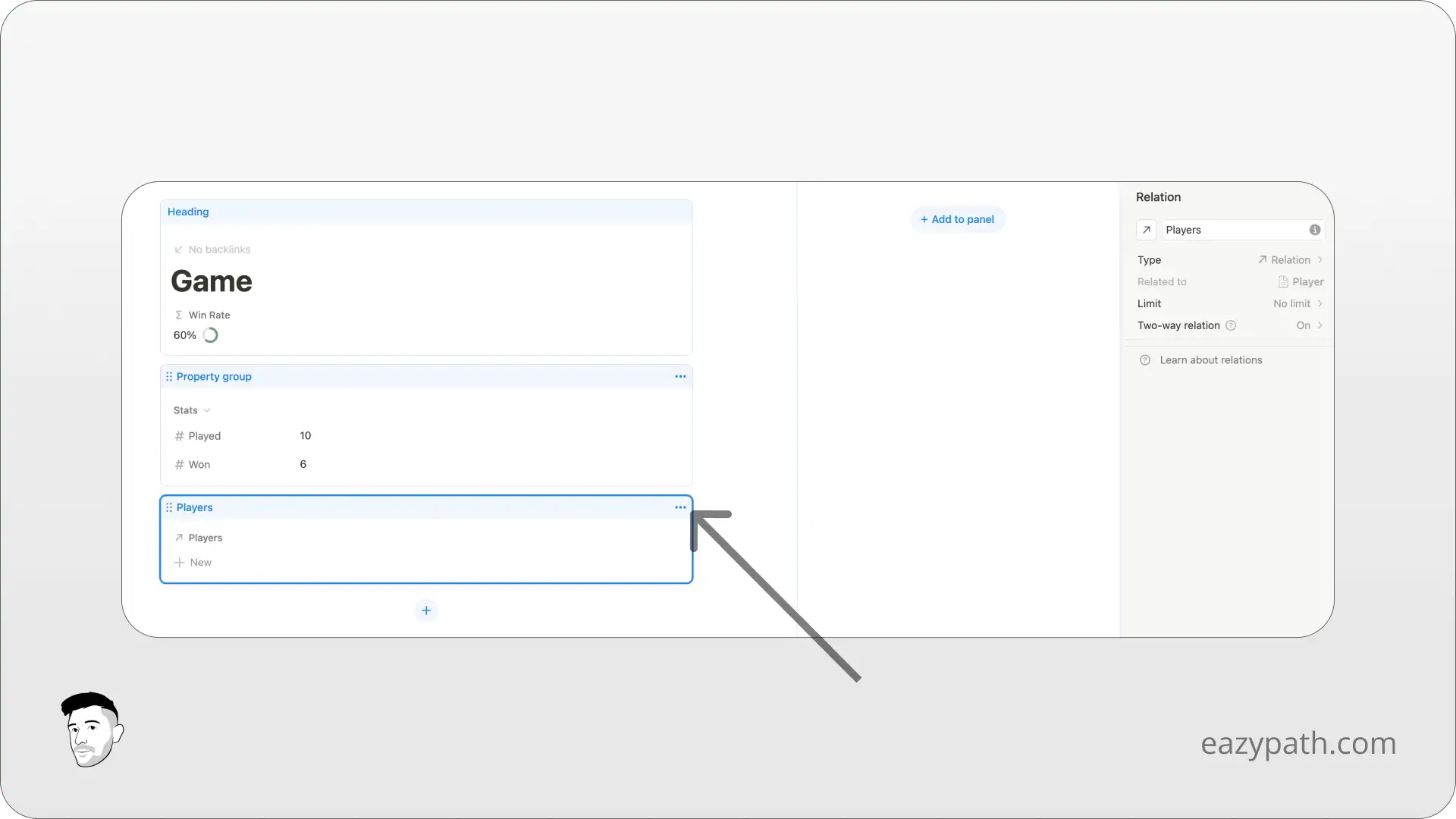Click the three-dot menu icon on Property group

(x=680, y=376)
